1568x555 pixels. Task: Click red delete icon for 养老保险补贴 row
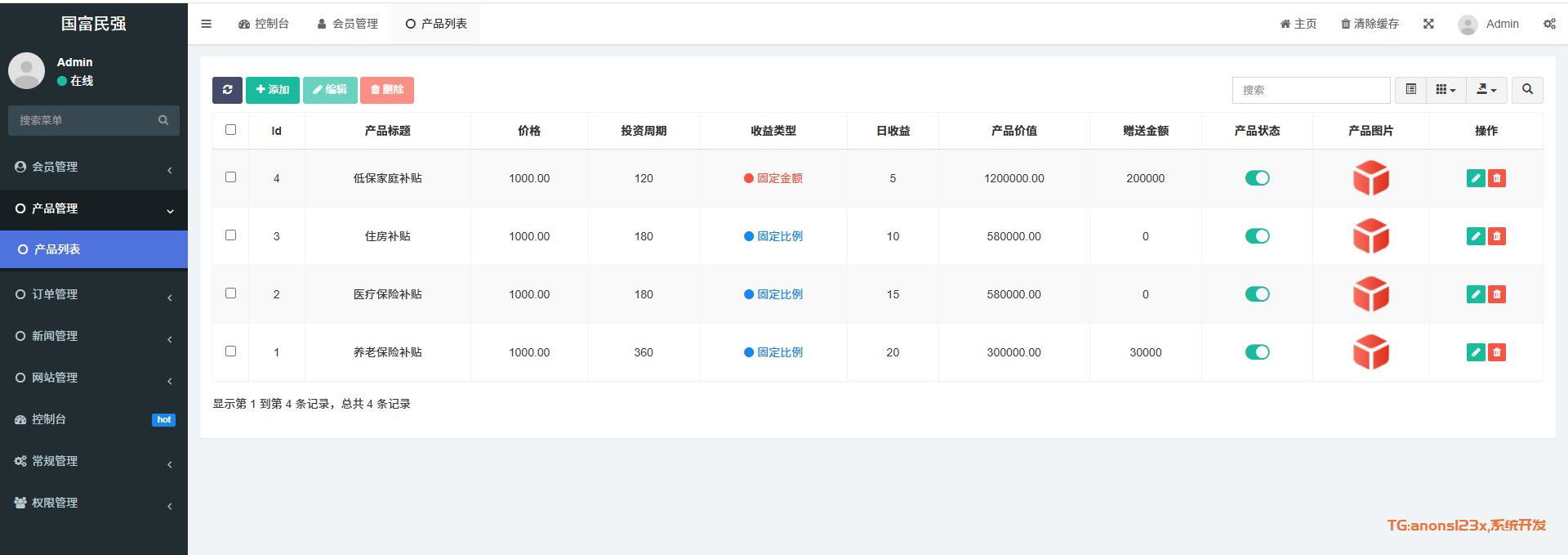1497,352
